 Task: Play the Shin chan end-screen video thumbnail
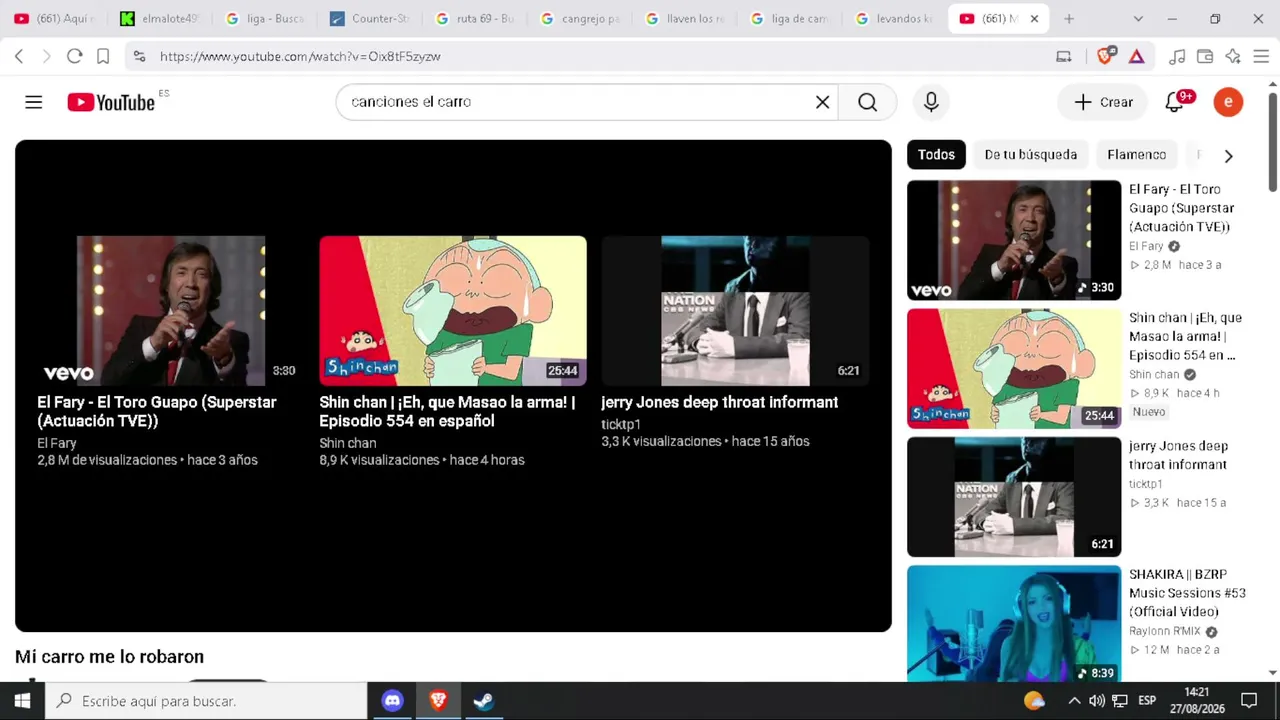coord(453,311)
